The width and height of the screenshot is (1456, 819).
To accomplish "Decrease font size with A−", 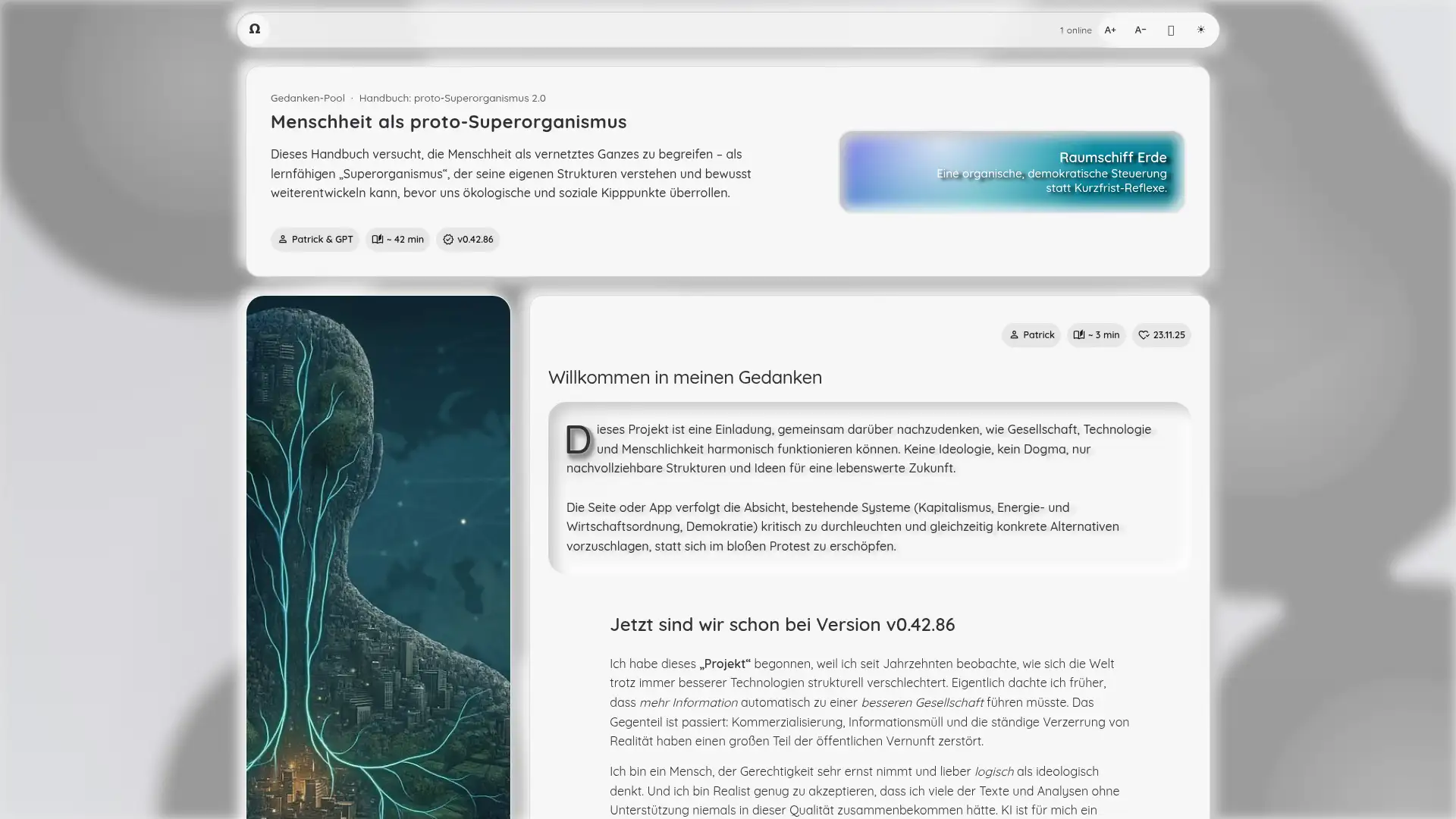I will [1141, 30].
